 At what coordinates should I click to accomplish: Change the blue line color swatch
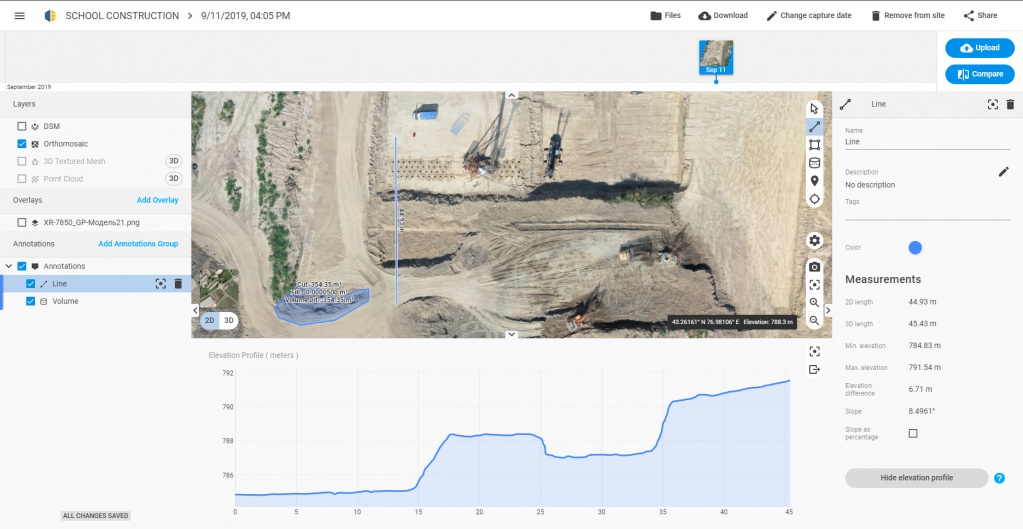click(x=914, y=248)
